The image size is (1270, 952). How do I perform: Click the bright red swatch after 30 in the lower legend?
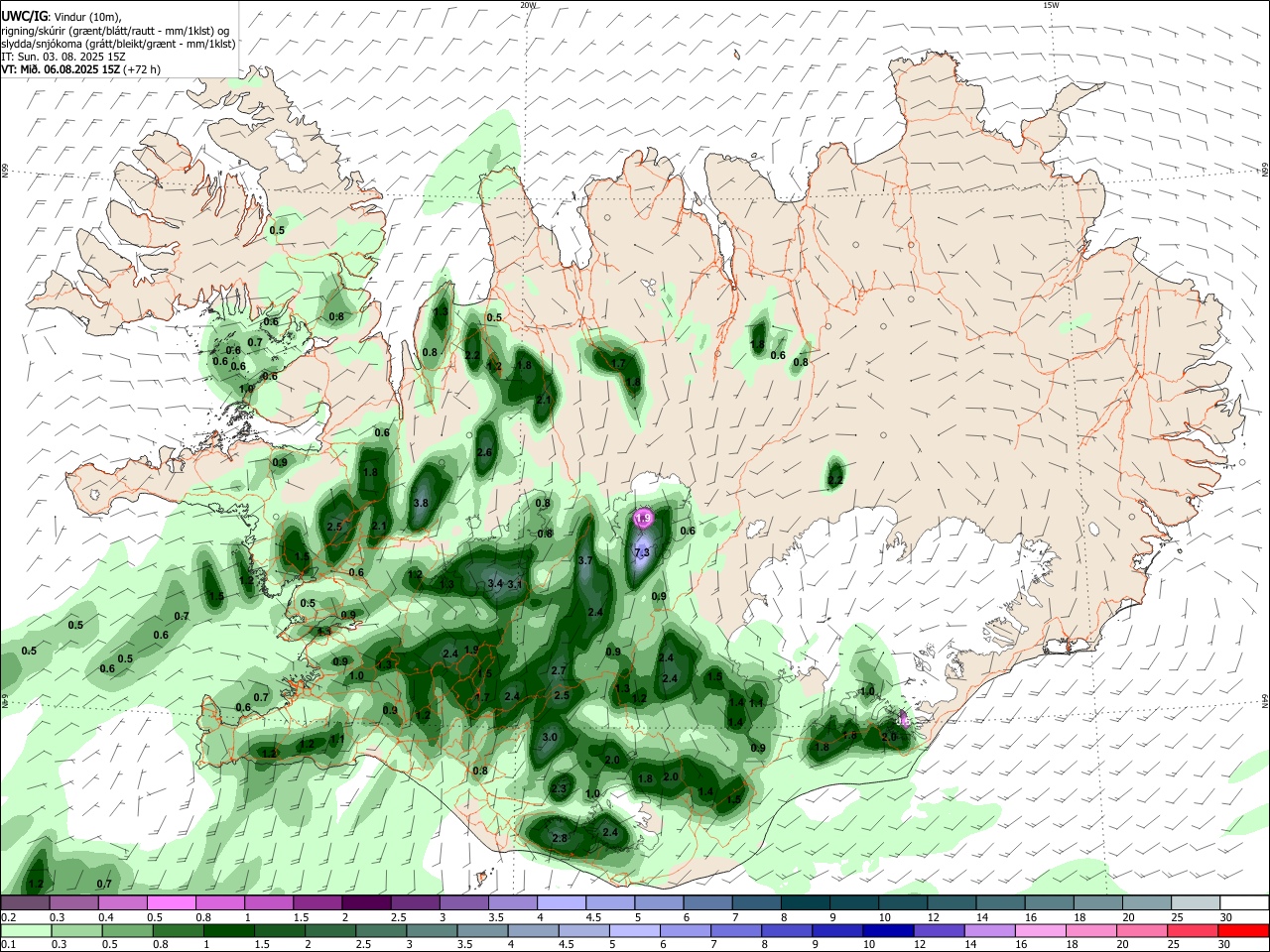pyautogui.click(x=1244, y=930)
